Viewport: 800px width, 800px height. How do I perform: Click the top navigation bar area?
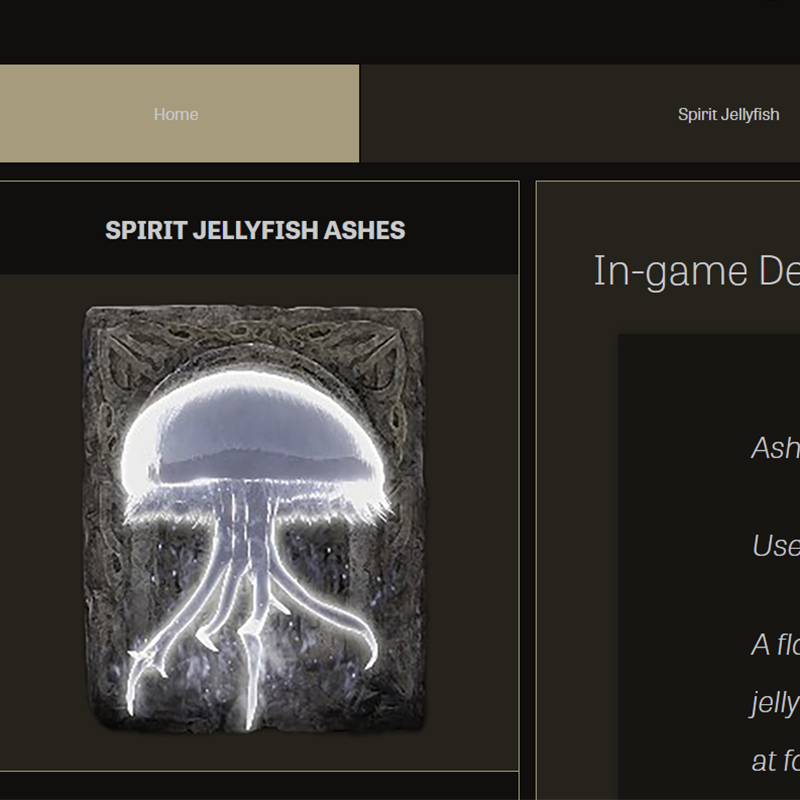(x=500, y=114)
